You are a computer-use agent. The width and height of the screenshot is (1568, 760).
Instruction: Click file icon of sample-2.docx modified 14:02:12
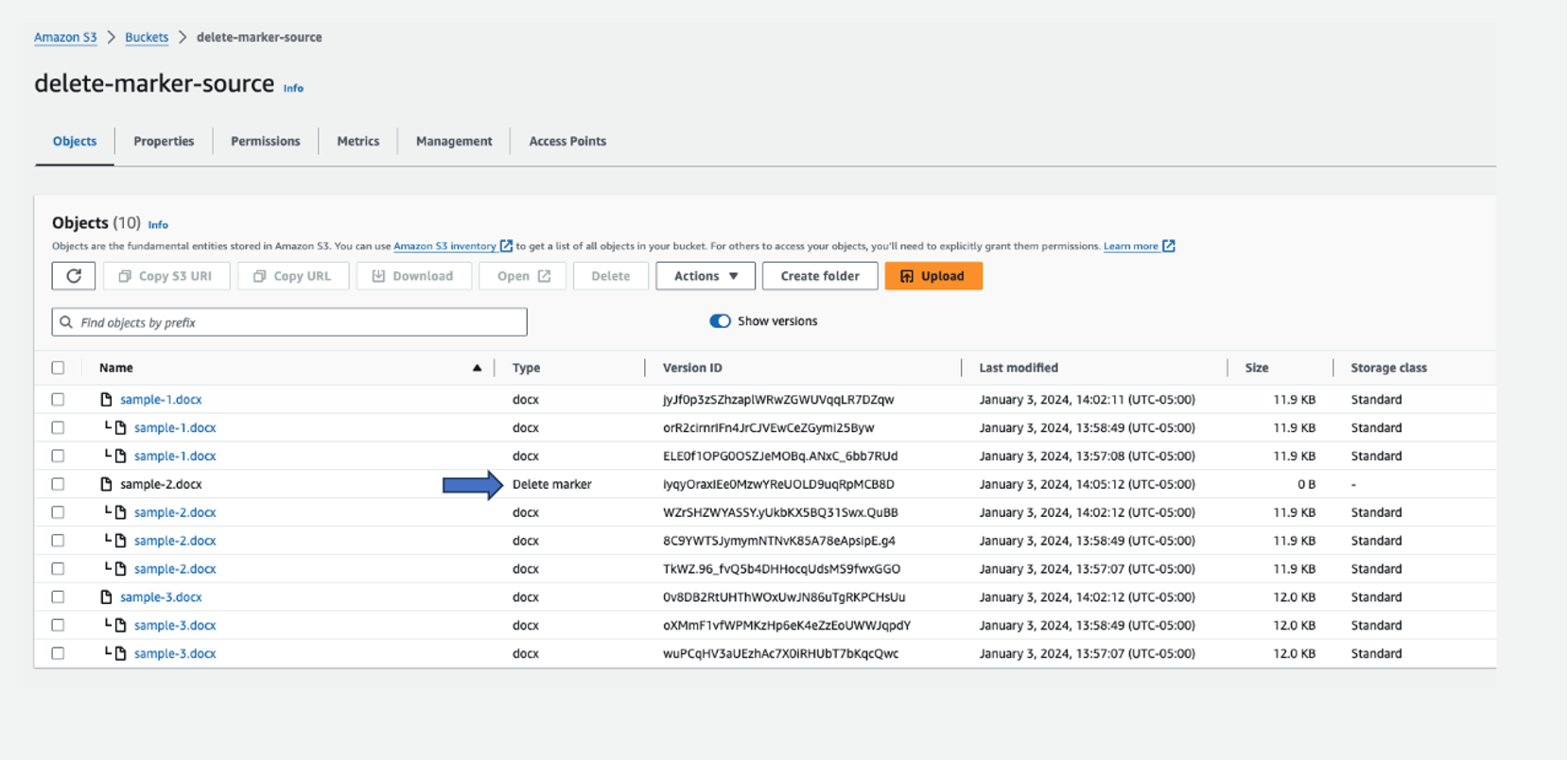tap(120, 513)
